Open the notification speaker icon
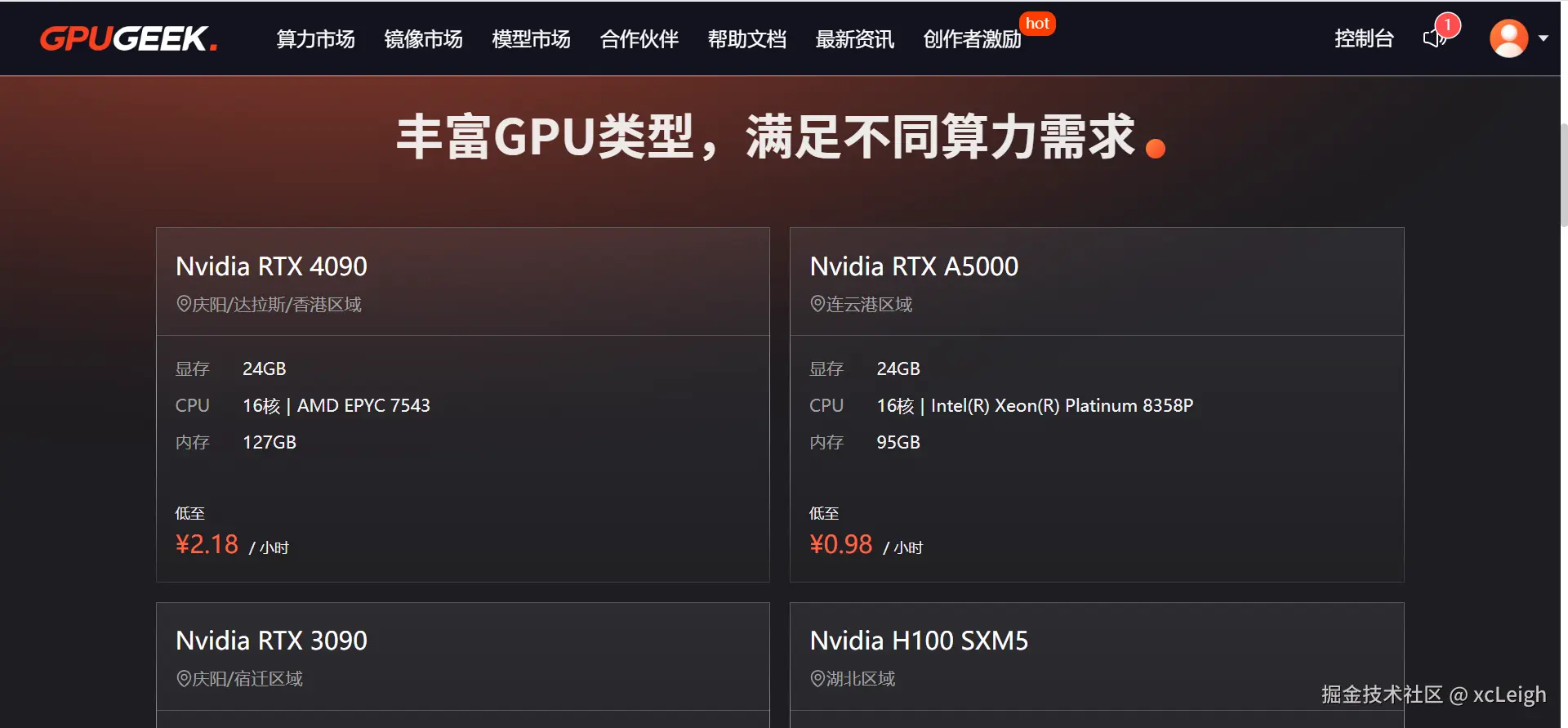The width and height of the screenshot is (1568, 728). click(x=1433, y=38)
